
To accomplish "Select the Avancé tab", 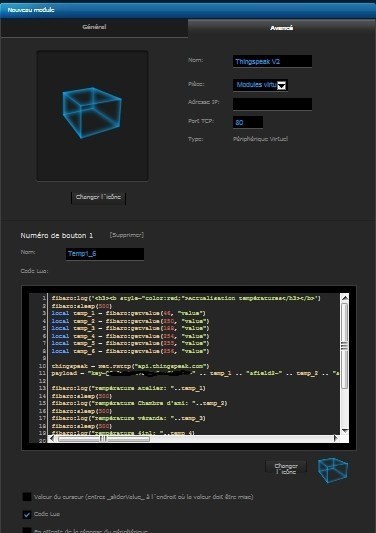I will click(281, 28).
